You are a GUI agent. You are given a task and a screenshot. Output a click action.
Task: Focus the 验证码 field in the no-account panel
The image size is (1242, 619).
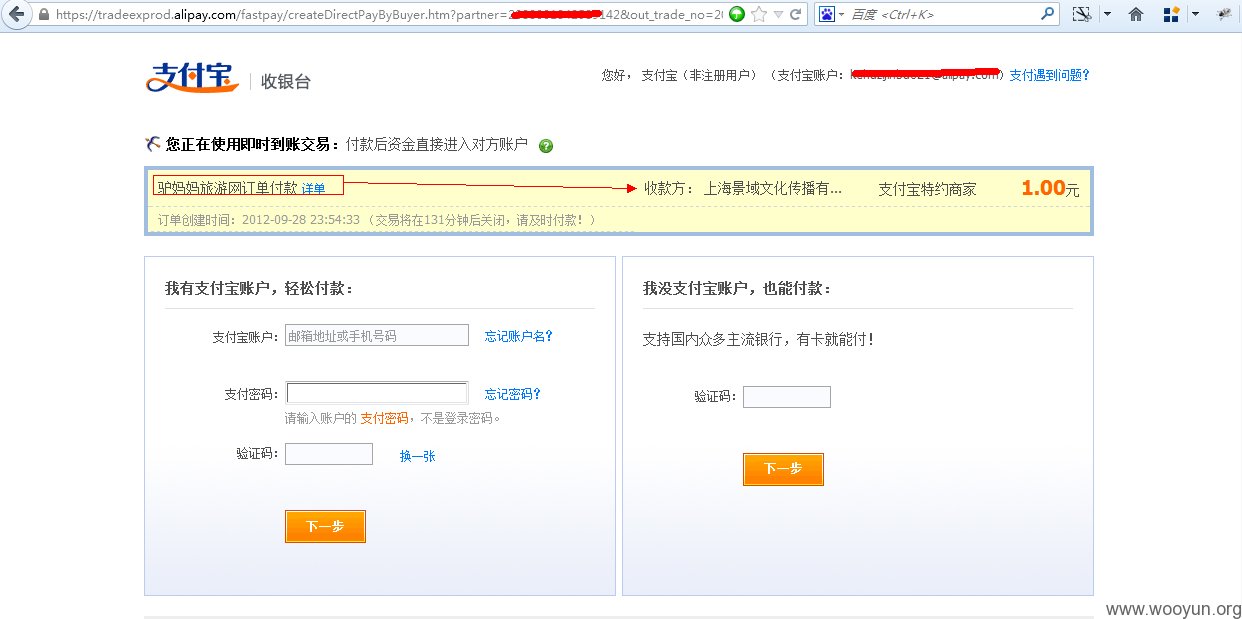787,397
